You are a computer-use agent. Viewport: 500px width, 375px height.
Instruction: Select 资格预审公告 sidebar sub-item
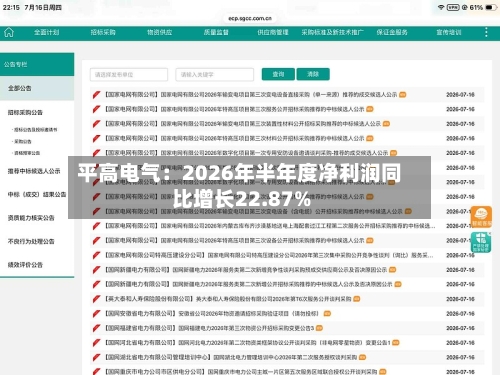click(x=26, y=153)
